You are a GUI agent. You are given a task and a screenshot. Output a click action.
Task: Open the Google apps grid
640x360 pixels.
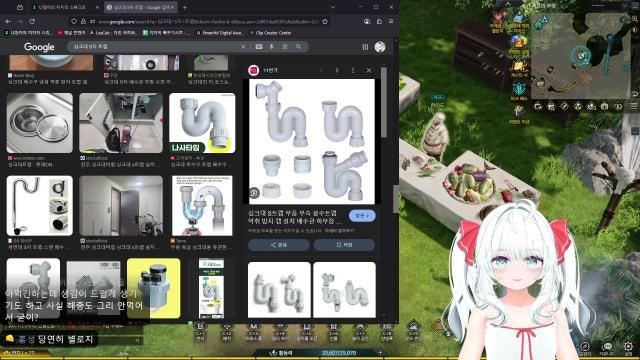(365, 47)
